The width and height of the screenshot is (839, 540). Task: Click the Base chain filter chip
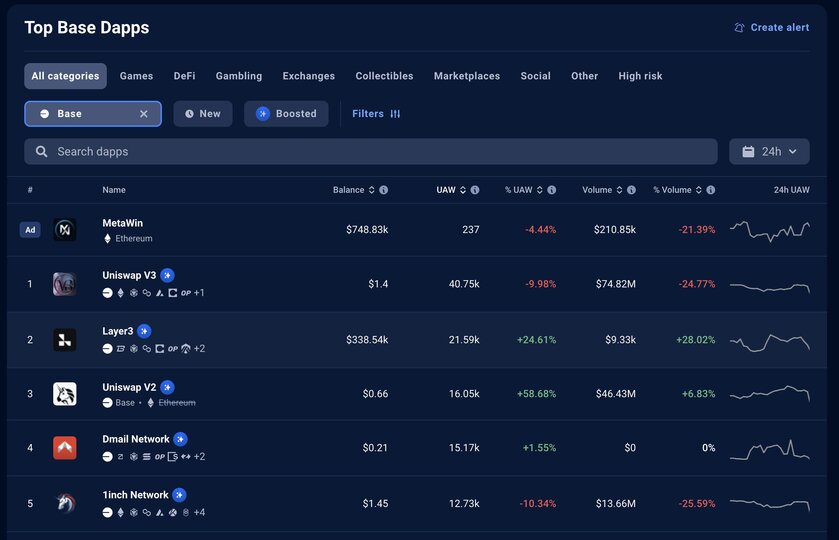click(x=93, y=114)
